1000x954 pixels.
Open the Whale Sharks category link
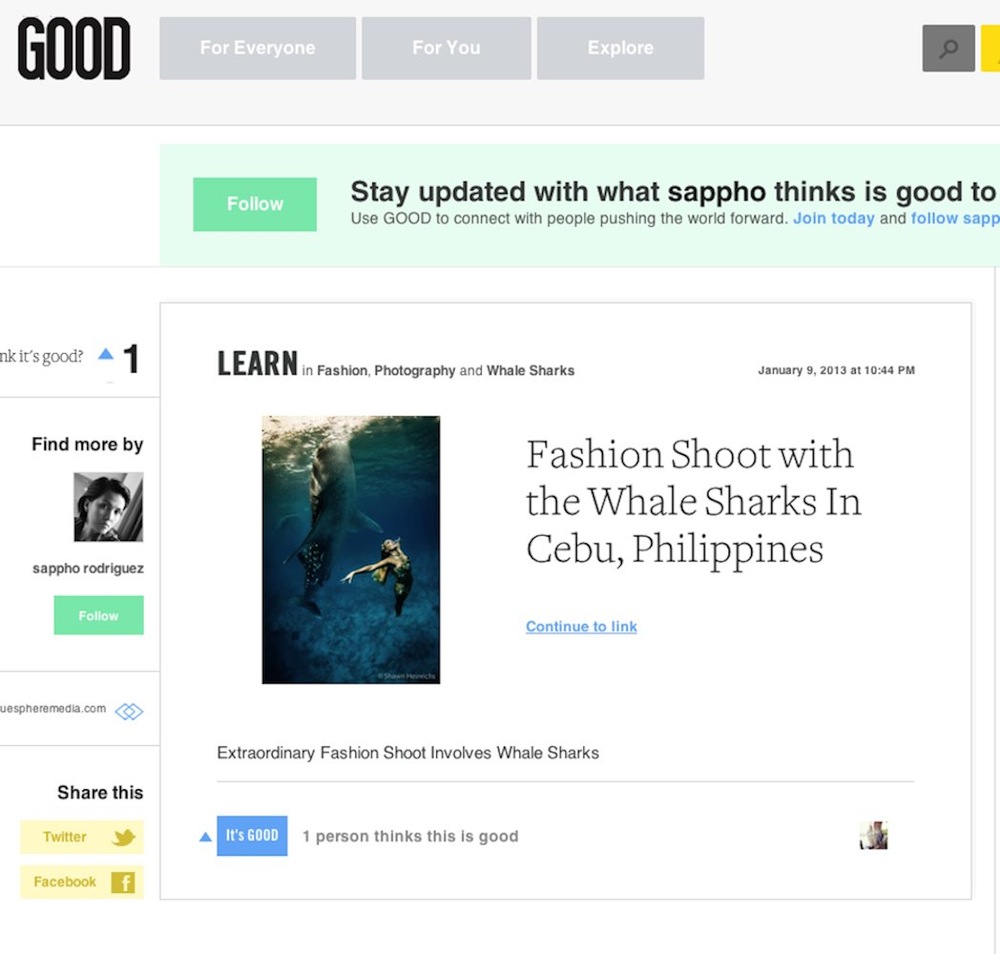pyautogui.click(x=530, y=371)
